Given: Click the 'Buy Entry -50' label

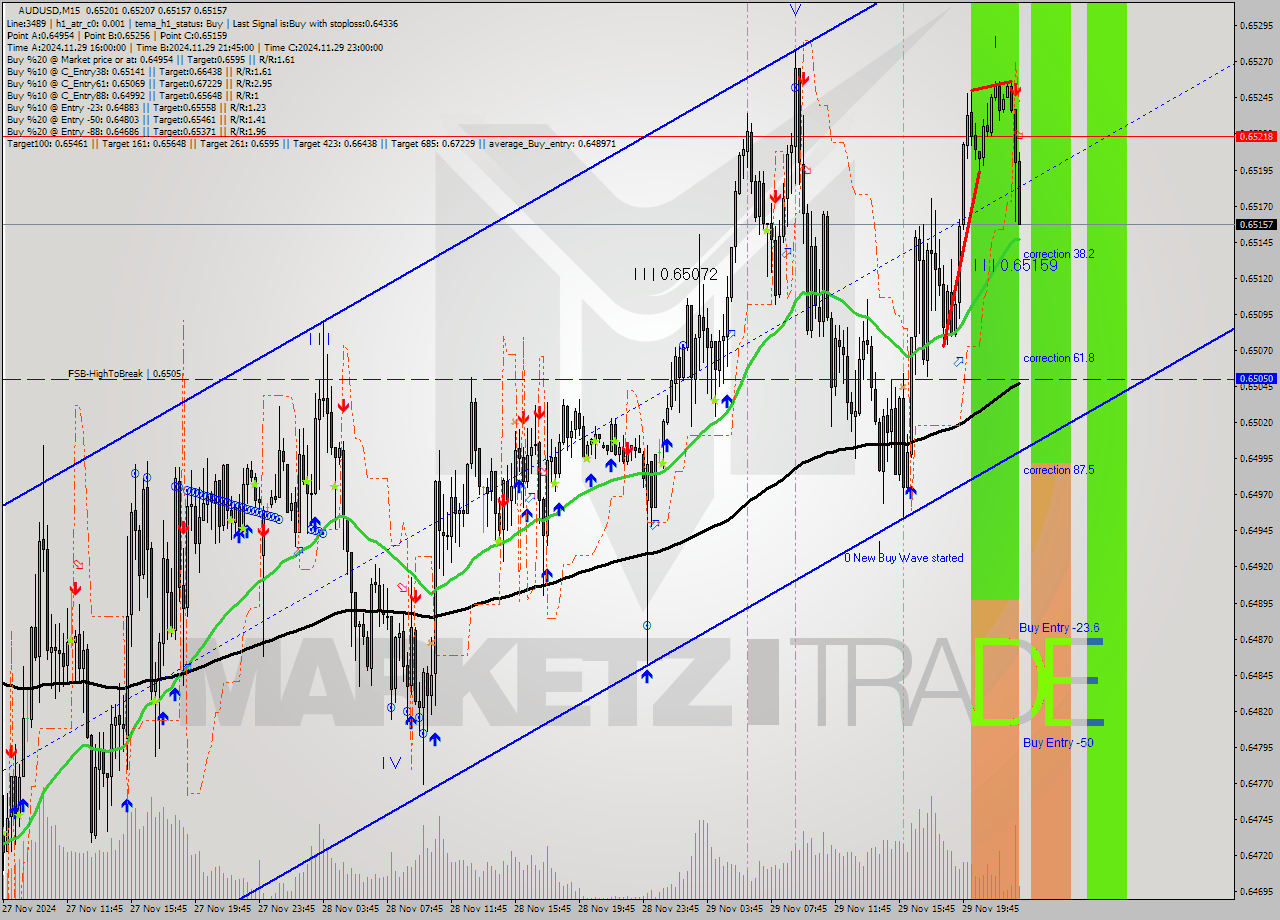Looking at the screenshot, I should [x=1057, y=743].
